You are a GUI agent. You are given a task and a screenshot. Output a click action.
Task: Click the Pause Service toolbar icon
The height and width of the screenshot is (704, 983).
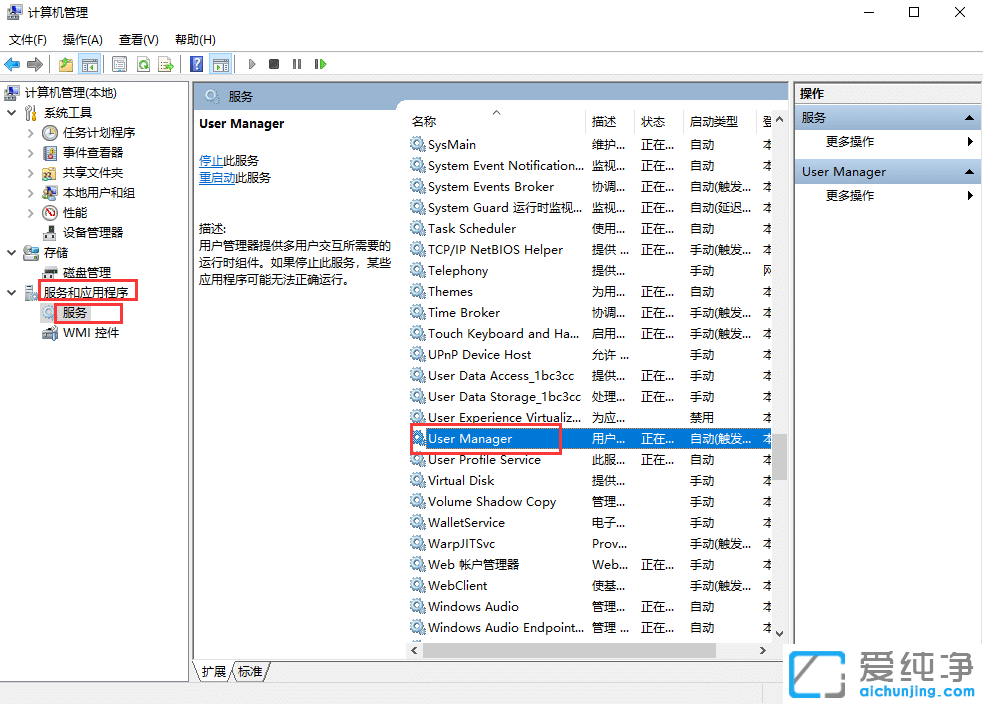point(297,64)
